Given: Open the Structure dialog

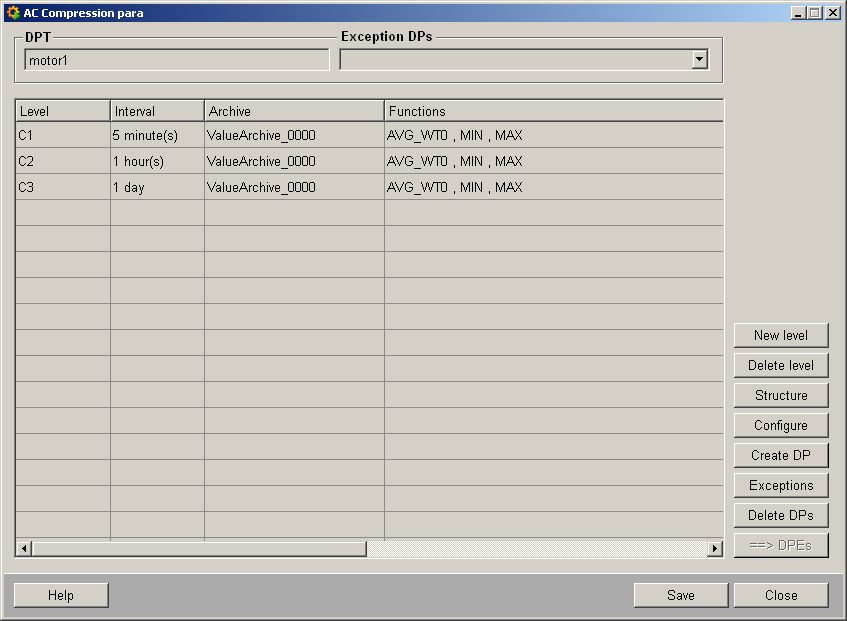Looking at the screenshot, I should (x=780, y=396).
